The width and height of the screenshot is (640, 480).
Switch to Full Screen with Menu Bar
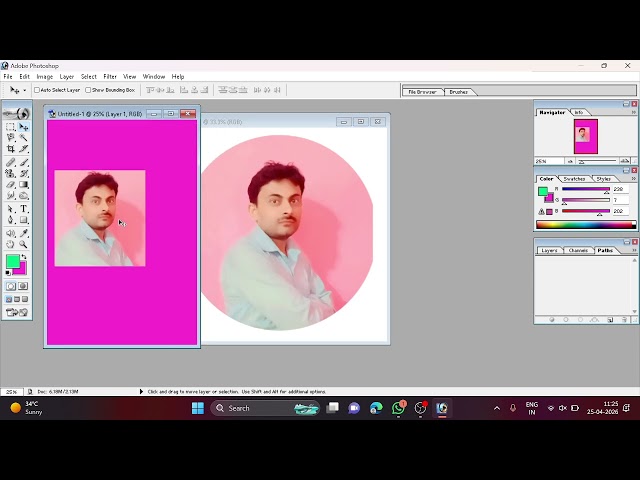pos(17,300)
